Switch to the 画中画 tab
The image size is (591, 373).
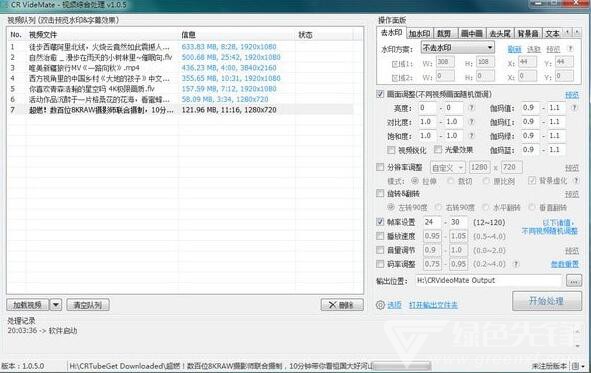pyautogui.click(x=472, y=34)
